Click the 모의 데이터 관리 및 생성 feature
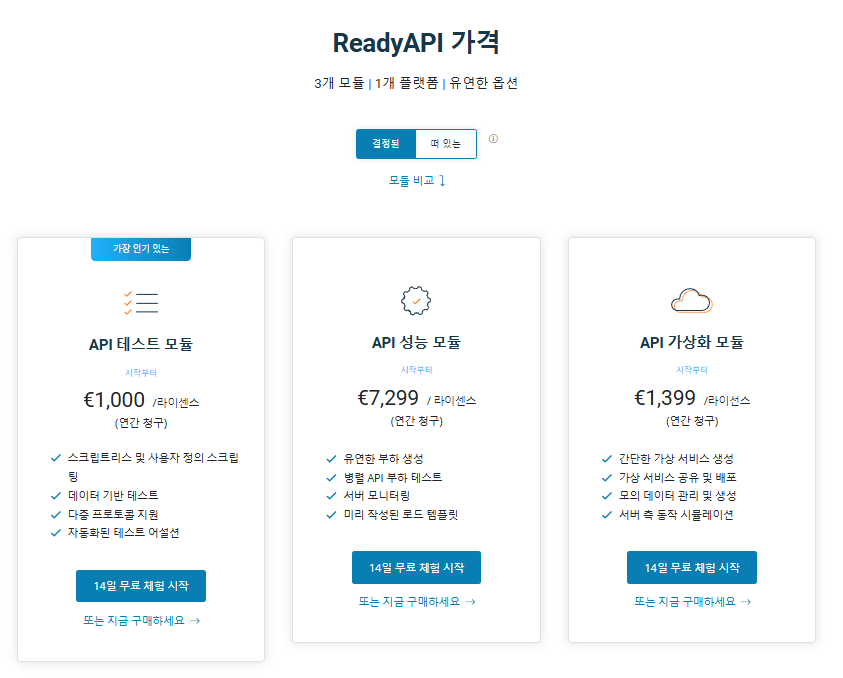This screenshot has width=843, height=678. click(677, 495)
